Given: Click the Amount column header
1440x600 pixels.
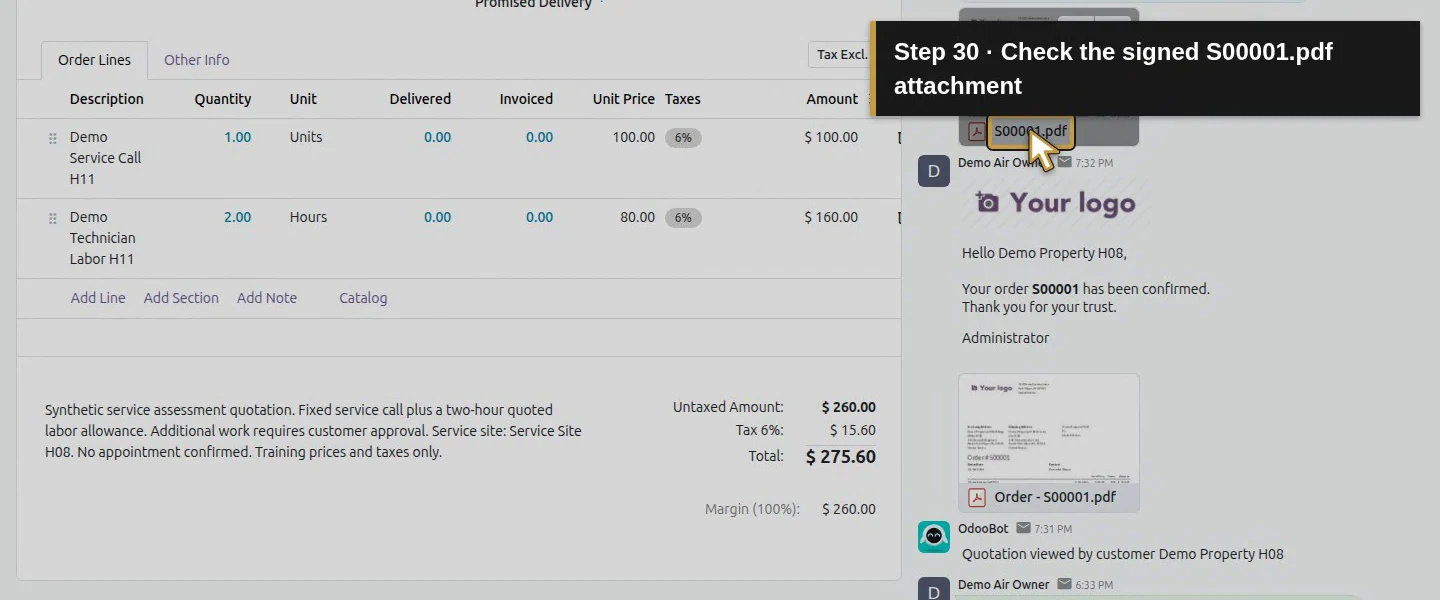Looking at the screenshot, I should (x=832, y=99).
